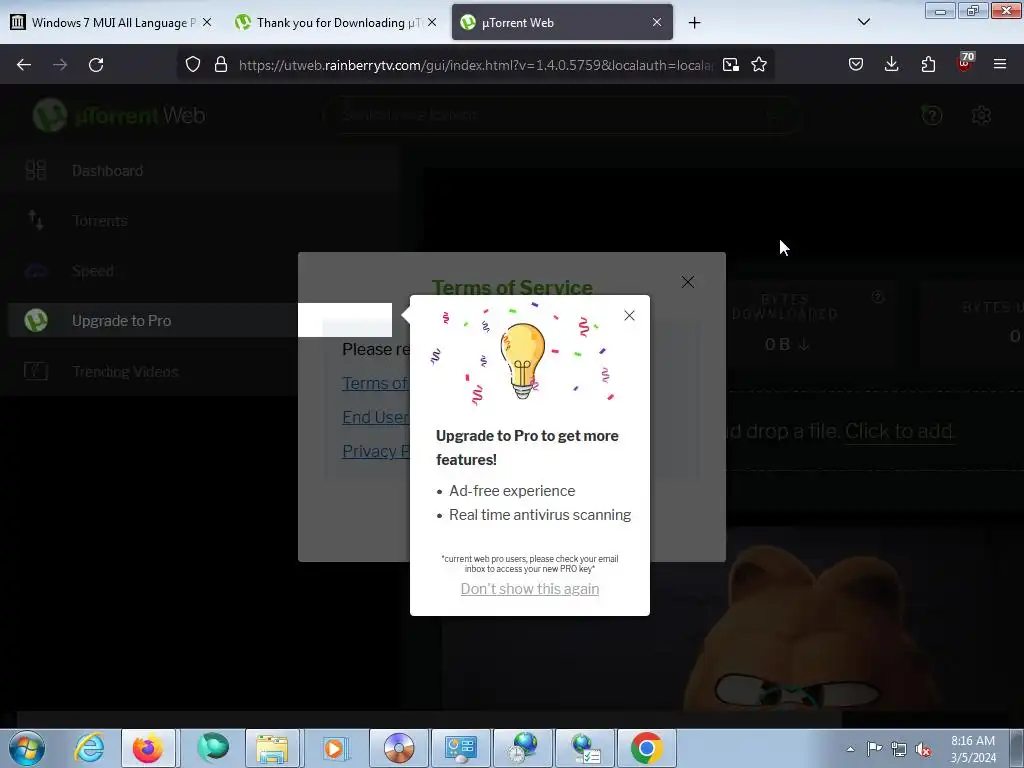Click the site security padlock icon
This screenshot has width=1024, height=768.
click(x=221, y=64)
